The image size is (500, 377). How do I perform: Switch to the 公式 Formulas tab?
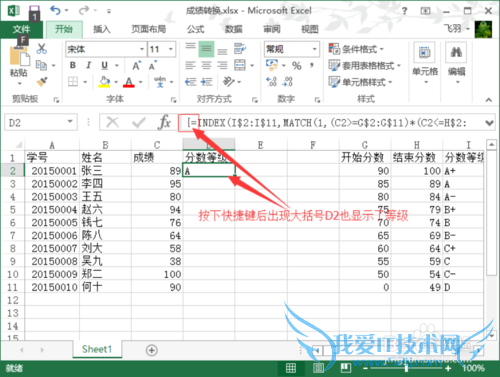click(x=195, y=29)
